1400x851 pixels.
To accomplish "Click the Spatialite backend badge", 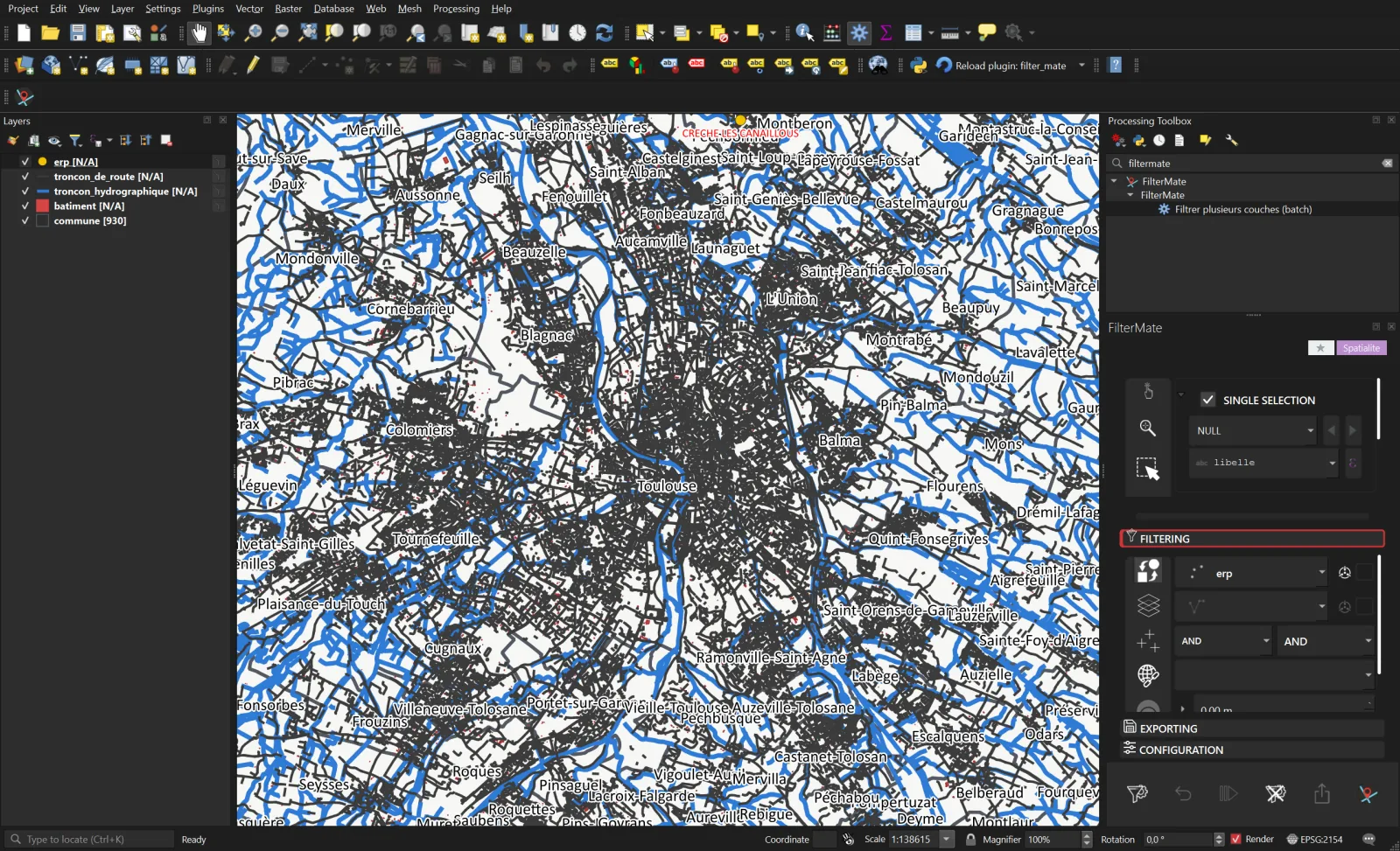I will (x=1361, y=348).
